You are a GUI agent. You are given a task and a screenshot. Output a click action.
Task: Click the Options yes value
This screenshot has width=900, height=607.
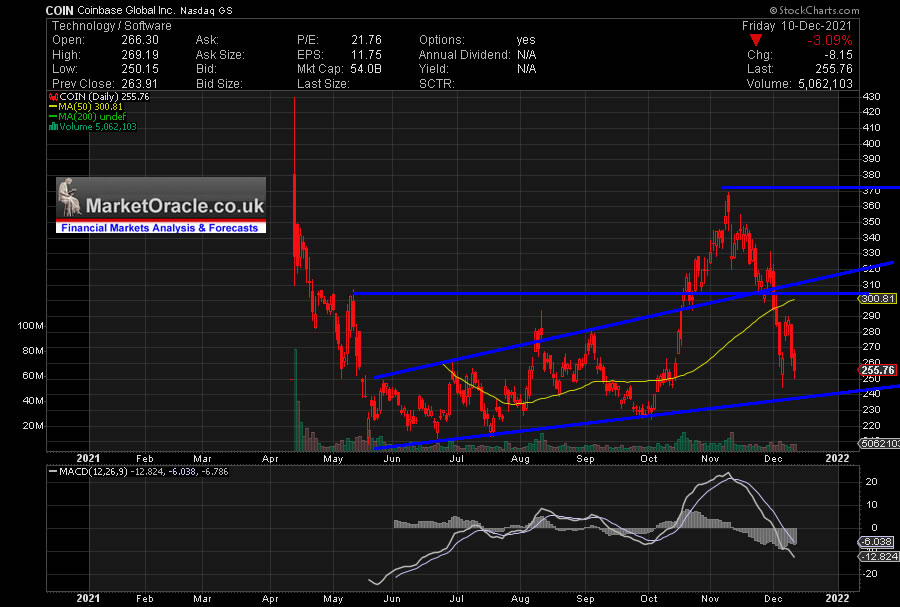click(x=527, y=39)
